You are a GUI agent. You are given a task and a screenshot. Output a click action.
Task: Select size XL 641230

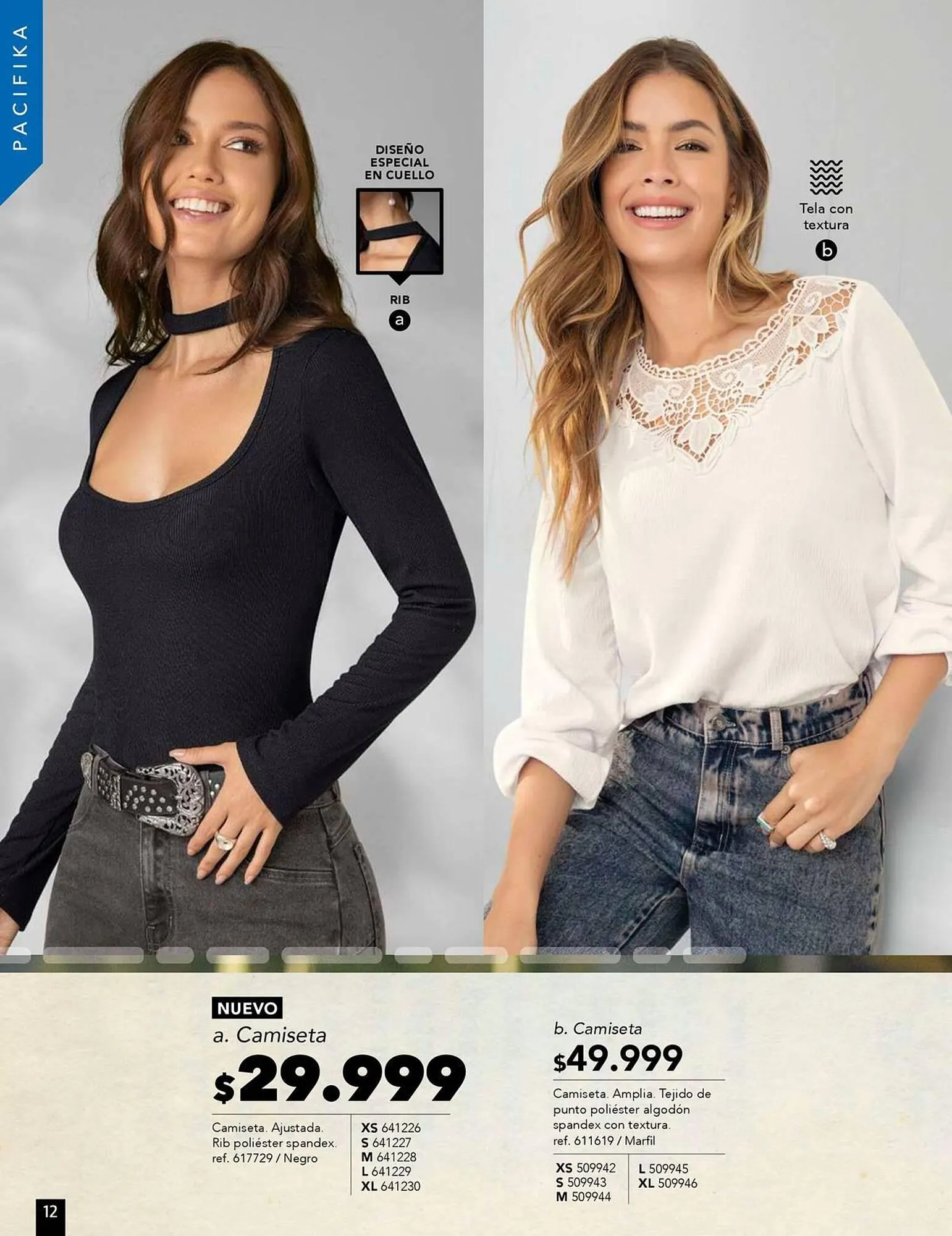(390, 1186)
